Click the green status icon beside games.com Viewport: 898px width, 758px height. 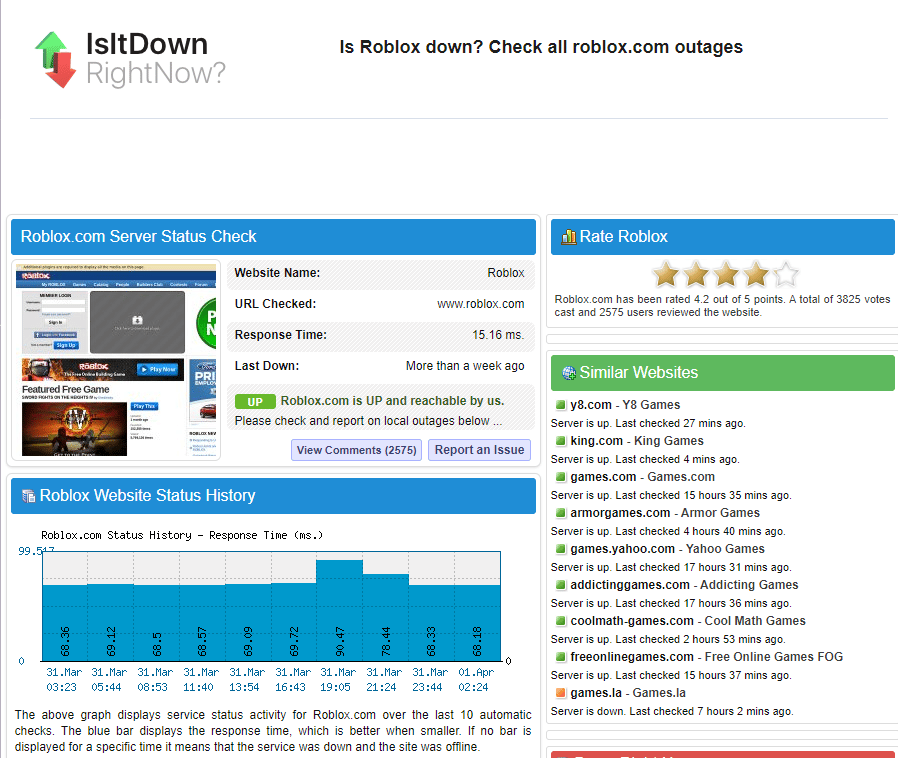pos(561,477)
